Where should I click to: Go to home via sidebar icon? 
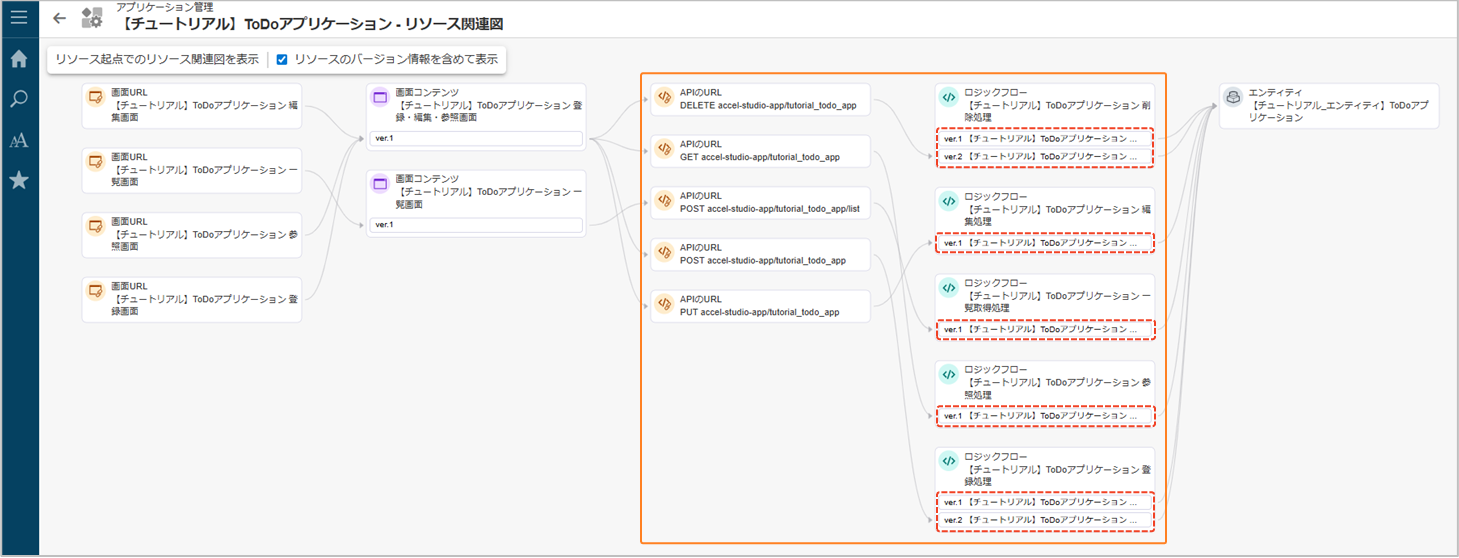tap(19, 59)
